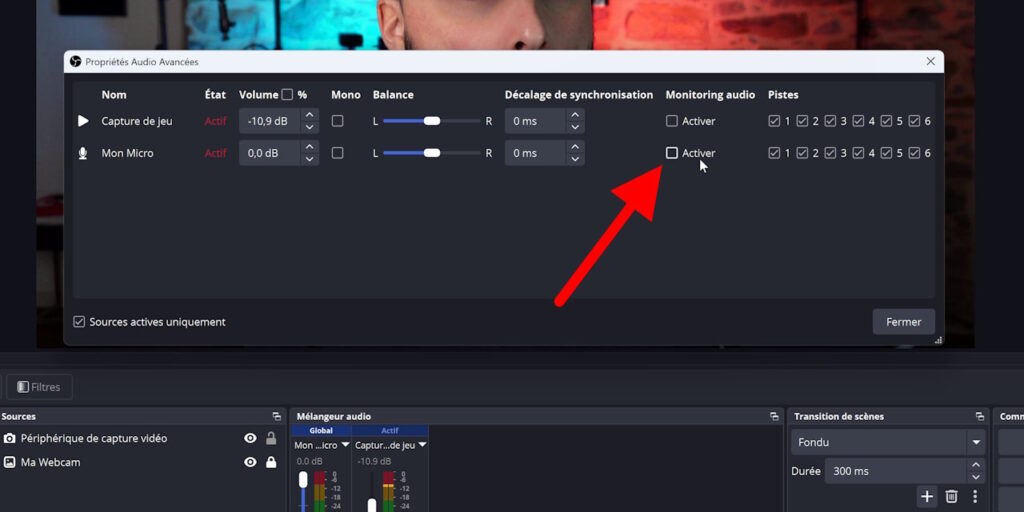Click the microphone icon beside Mon Micro
Screen dimensions: 1024x512
click(83, 153)
